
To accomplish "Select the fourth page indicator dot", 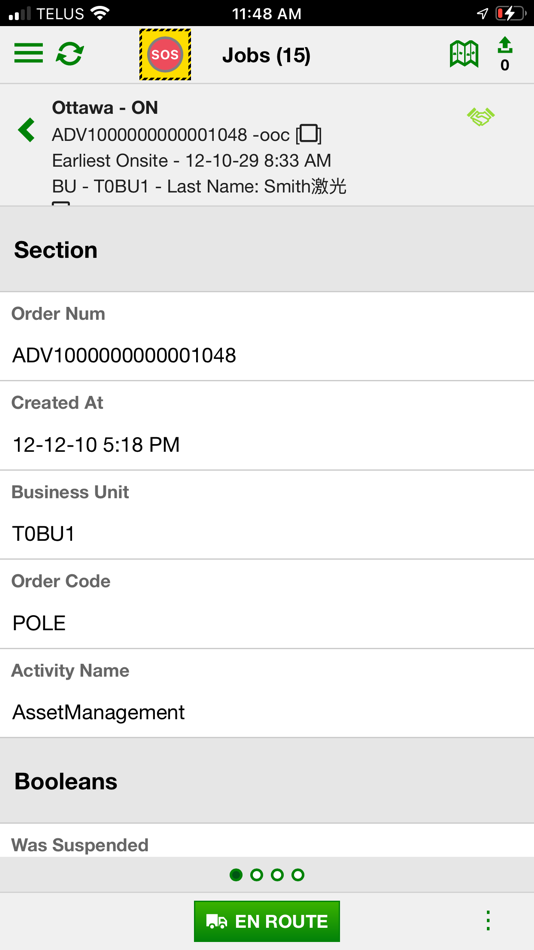I will [298, 874].
